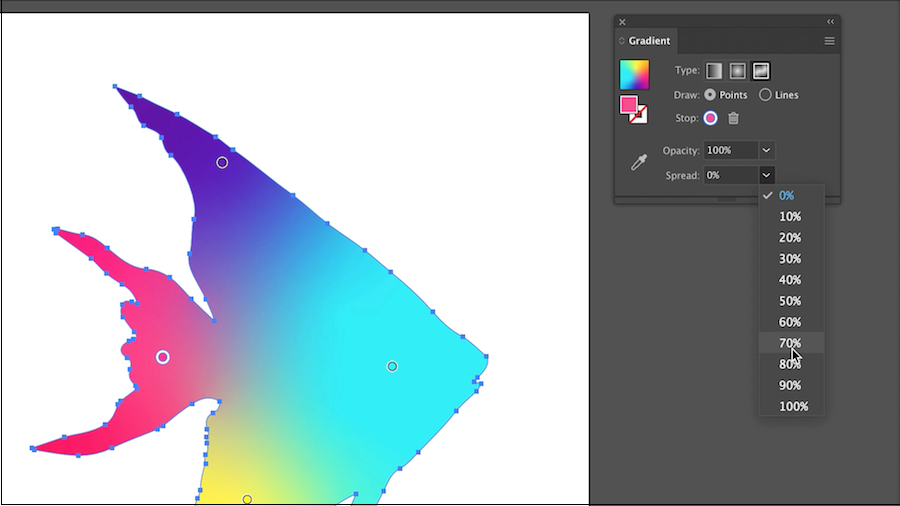Viewport: 900px width, 506px height.
Task: Select 90% spread option
Action: point(792,386)
